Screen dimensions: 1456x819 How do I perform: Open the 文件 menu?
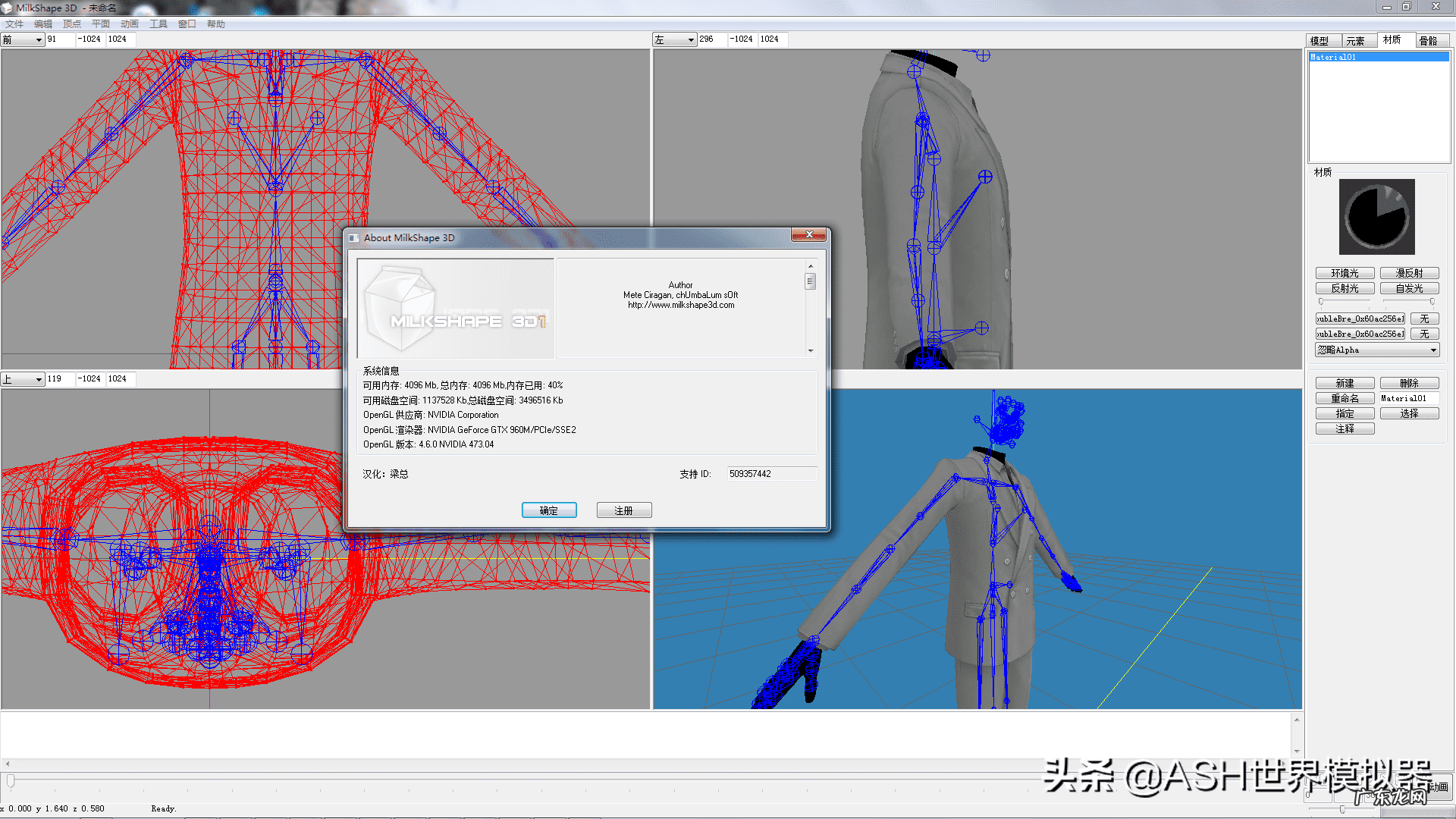click(x=14, y=24)
